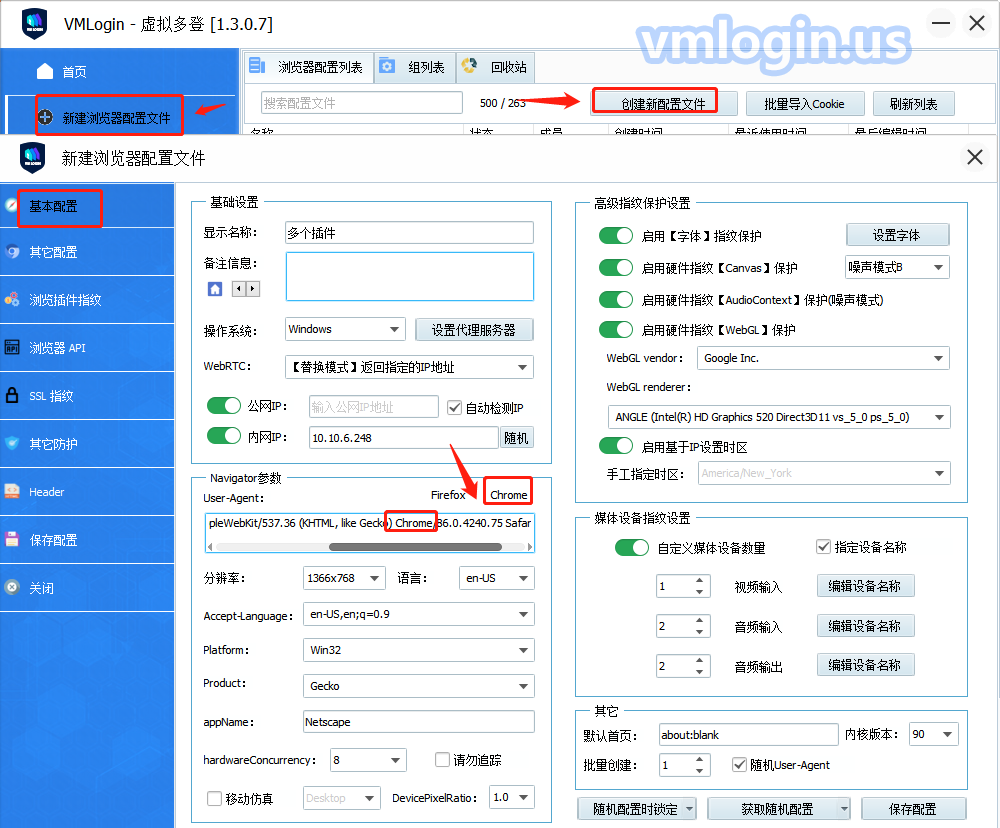Expand the WebGL vendor dropdown

point(824,358)
